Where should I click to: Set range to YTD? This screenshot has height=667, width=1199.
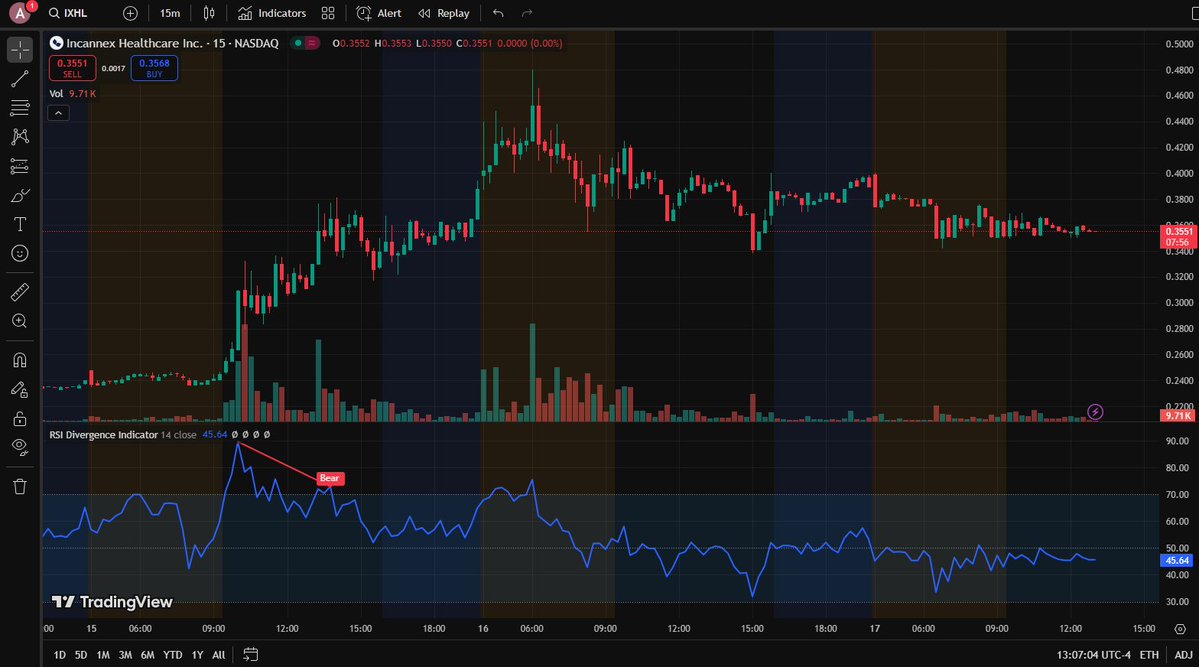tap(173, 655)
